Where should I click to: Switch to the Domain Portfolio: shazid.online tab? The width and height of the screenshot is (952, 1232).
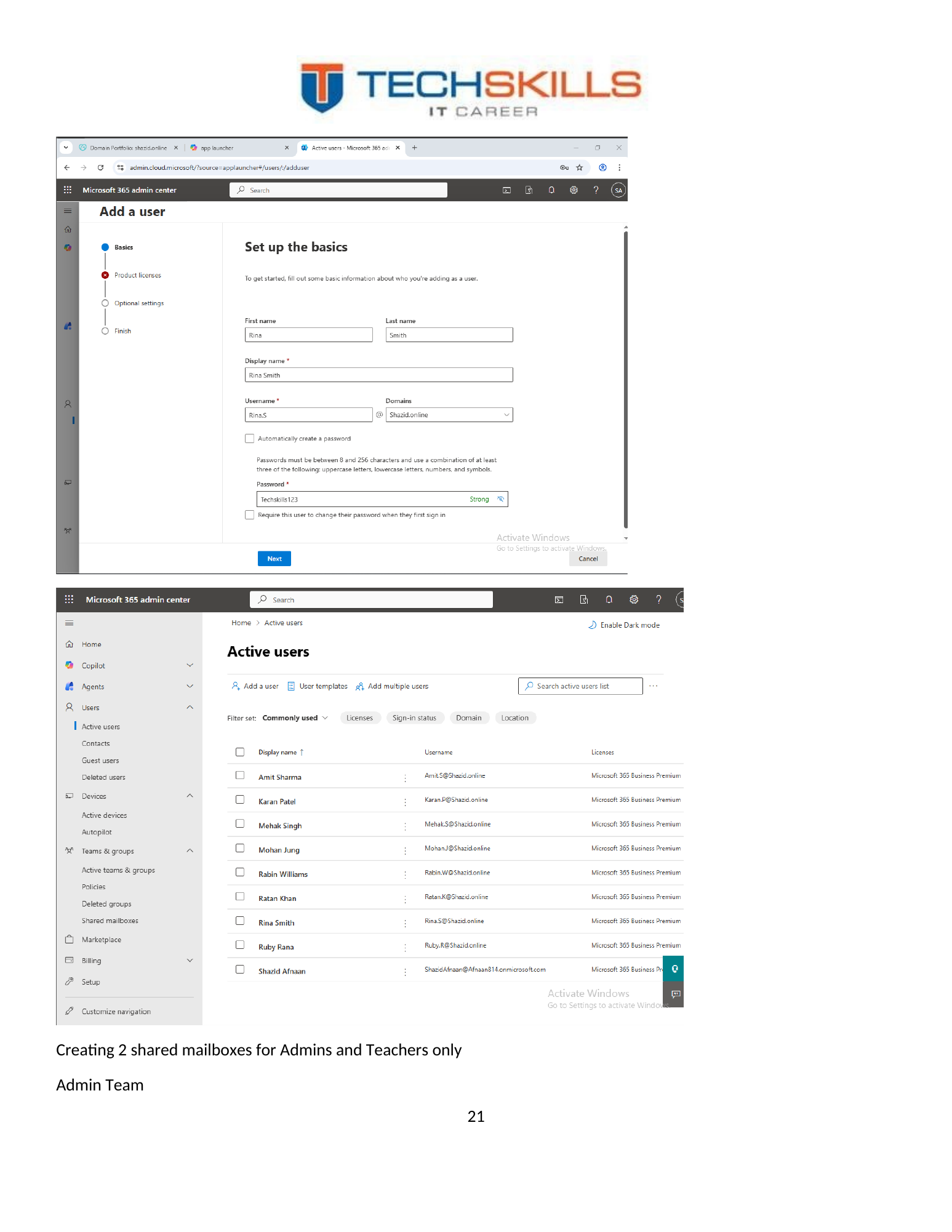[128, 148]
